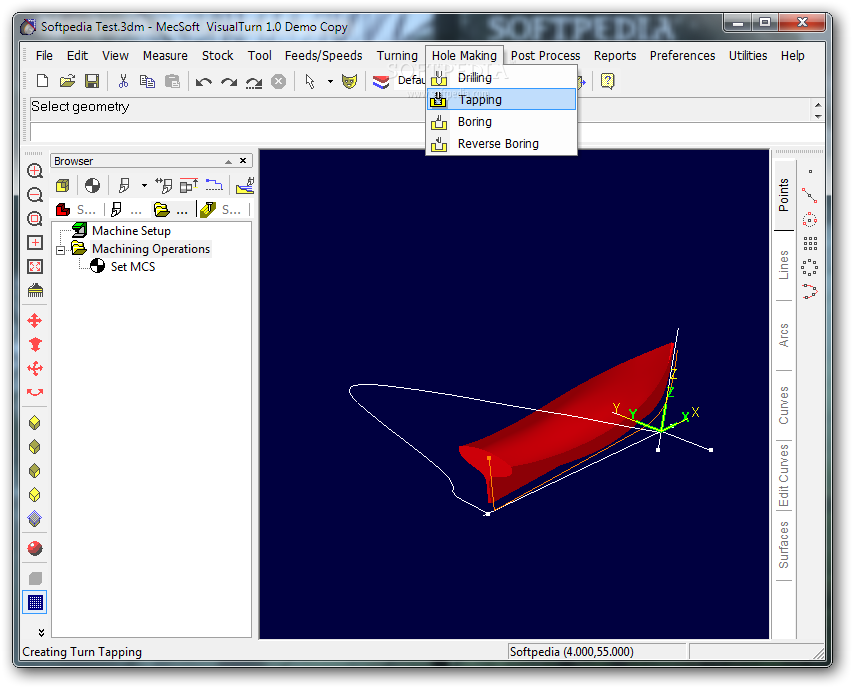Save the file with diskette icon
This screenshot has width=853, height=688.
(x=92, y=82)
